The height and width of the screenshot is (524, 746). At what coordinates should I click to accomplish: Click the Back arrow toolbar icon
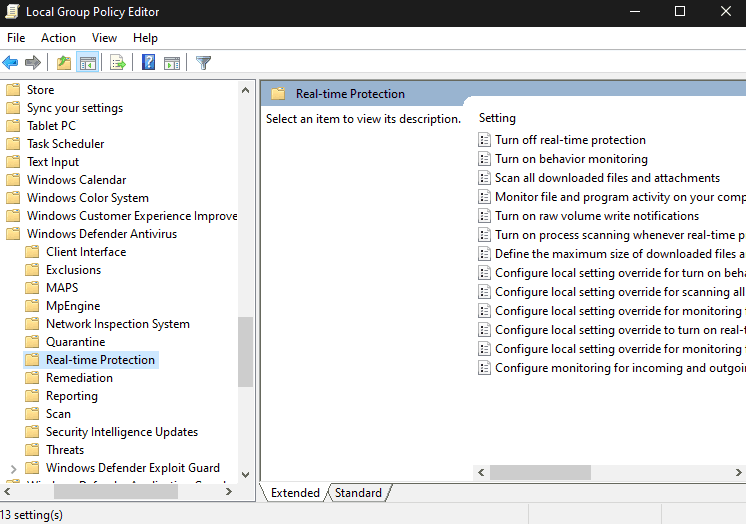click(x=11, y=63)
